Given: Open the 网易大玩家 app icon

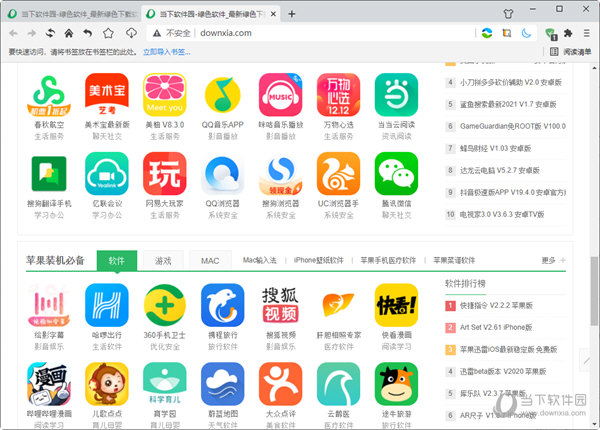Looking at the screenshot, I should (165, 174).
